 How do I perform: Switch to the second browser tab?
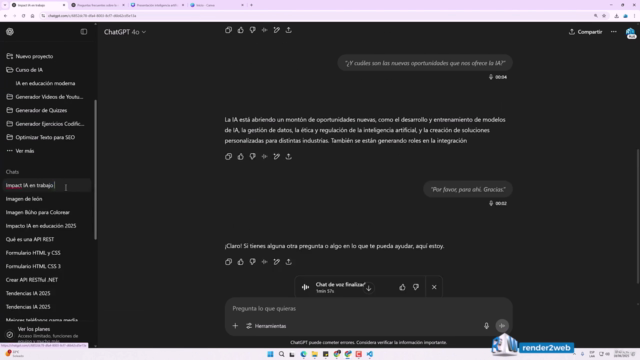[98, 5]
